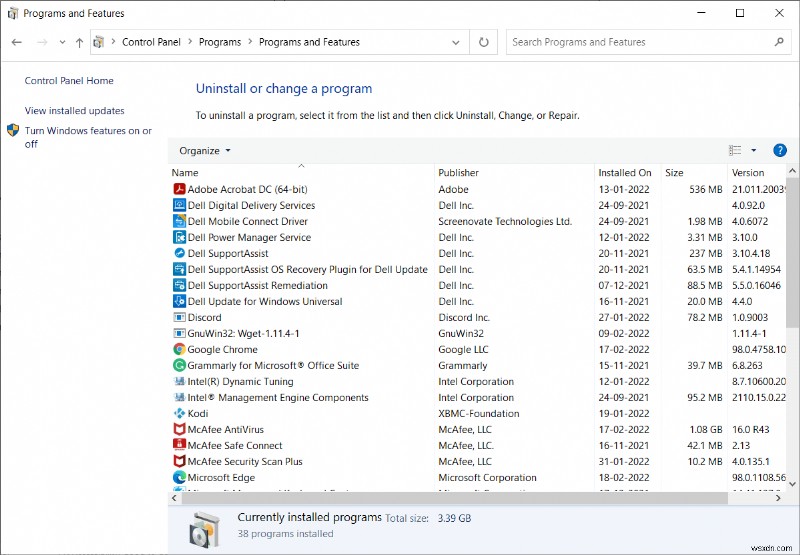Click the scroll right arrow of list

click(x=778, y=498)
